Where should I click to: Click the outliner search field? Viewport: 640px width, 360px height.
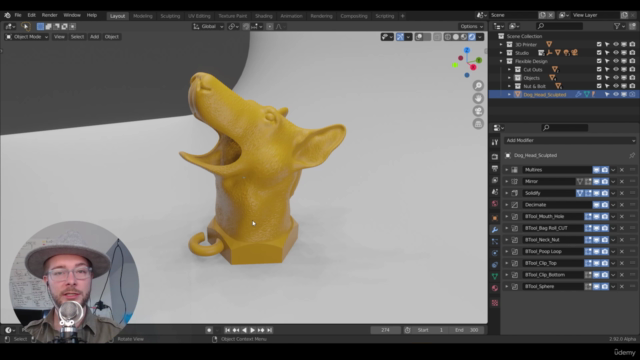pyautogui.click(x=559, y=26)
